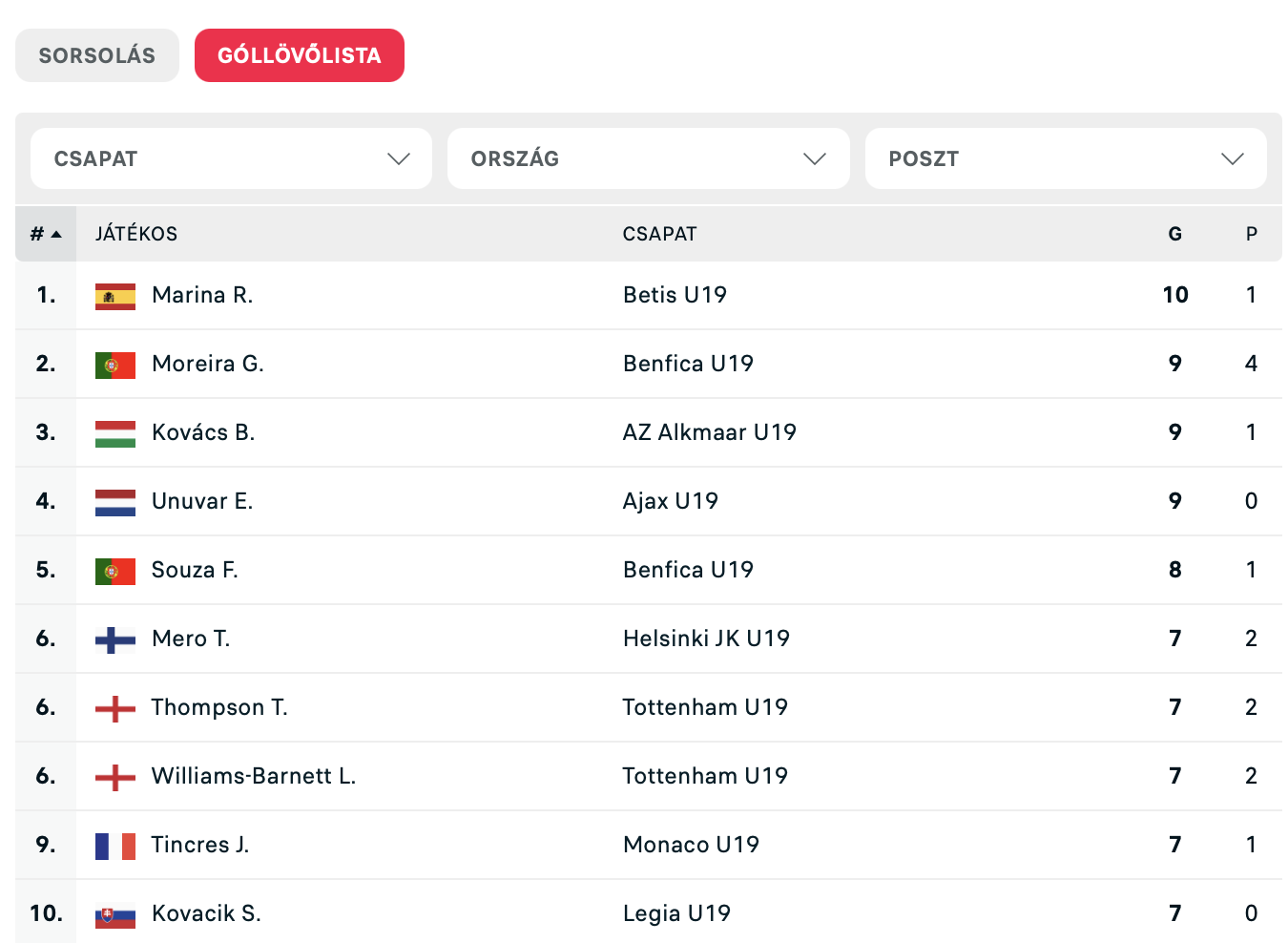Click the Spanish flag next to Marina R.
Screen dimensions: 1288x943
(x=114, y=297)
